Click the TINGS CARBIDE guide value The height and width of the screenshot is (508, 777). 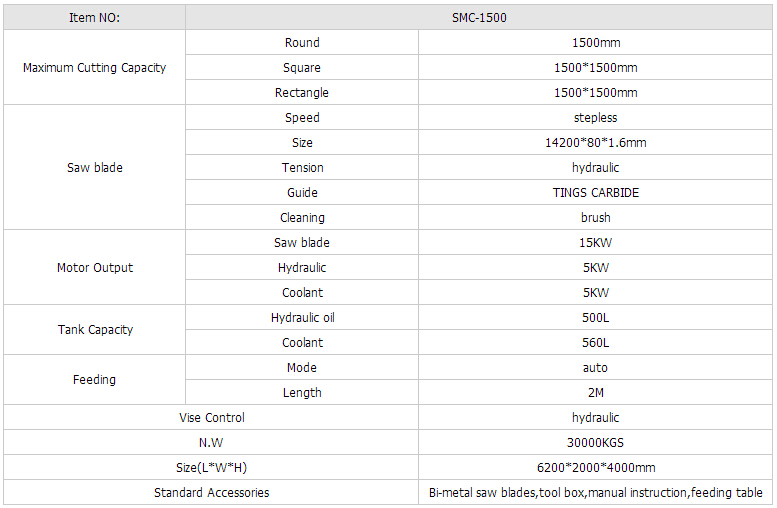click(x=595, y=193)
